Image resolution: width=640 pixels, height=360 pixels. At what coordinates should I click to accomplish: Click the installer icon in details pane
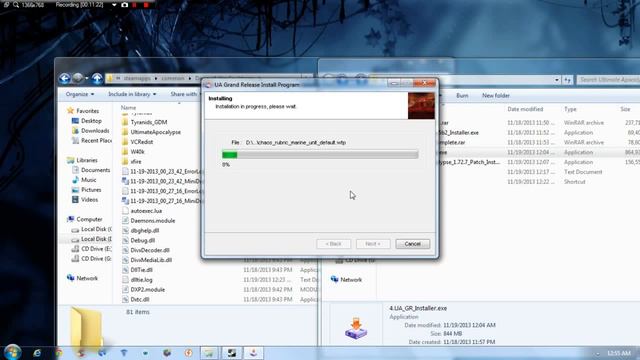356,329
